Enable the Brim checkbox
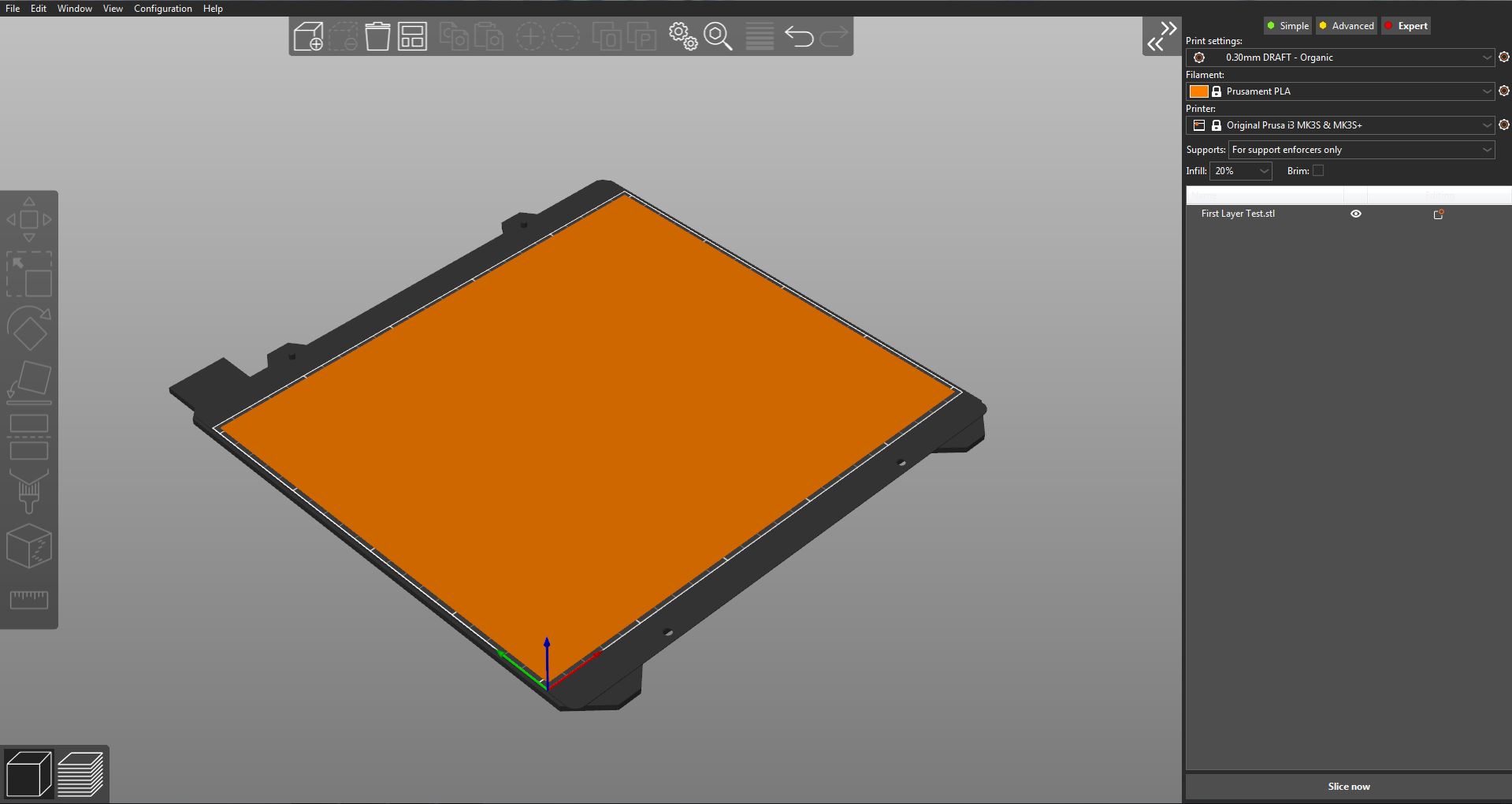1512x804 pixels. point(1317,170)
